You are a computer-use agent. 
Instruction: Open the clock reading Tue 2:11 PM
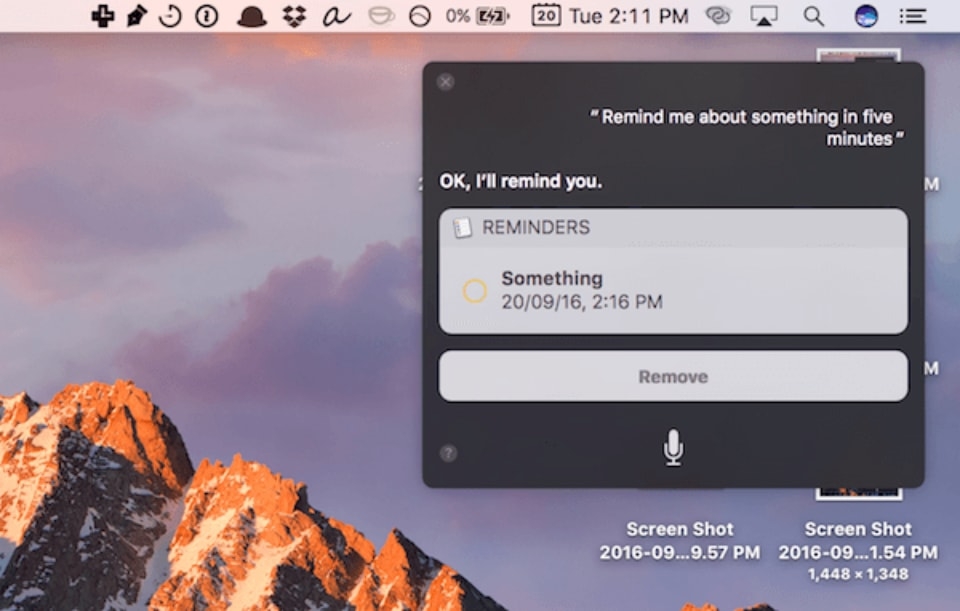629,16
